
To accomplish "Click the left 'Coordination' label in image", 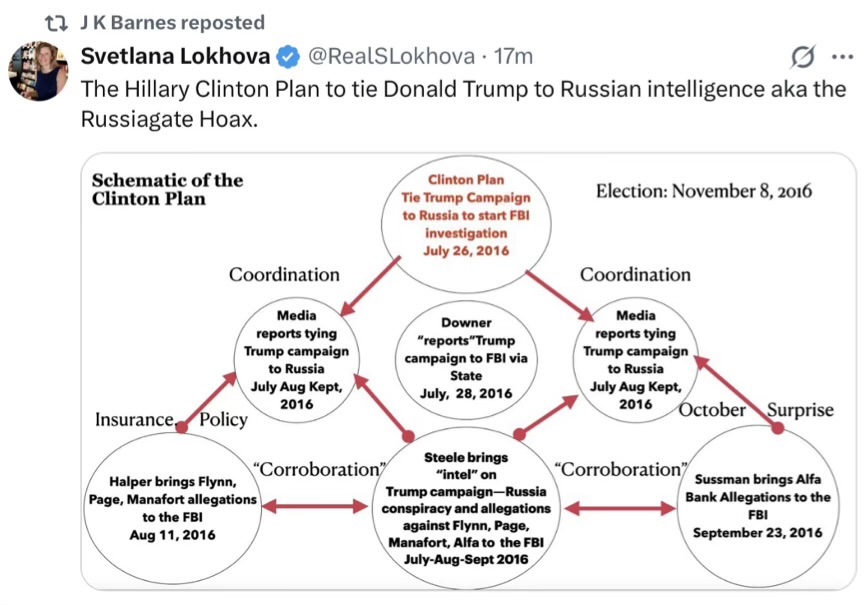I will click(284, 274).
